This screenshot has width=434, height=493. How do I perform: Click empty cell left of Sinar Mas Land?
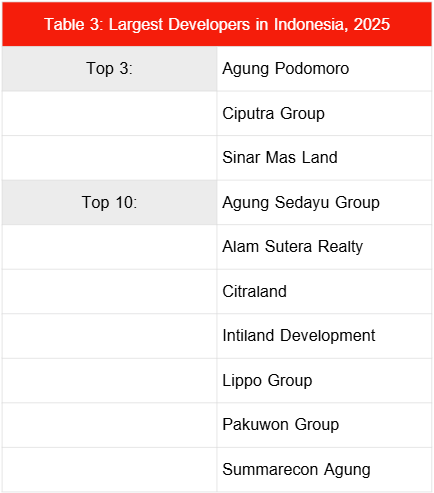point(110,158)
